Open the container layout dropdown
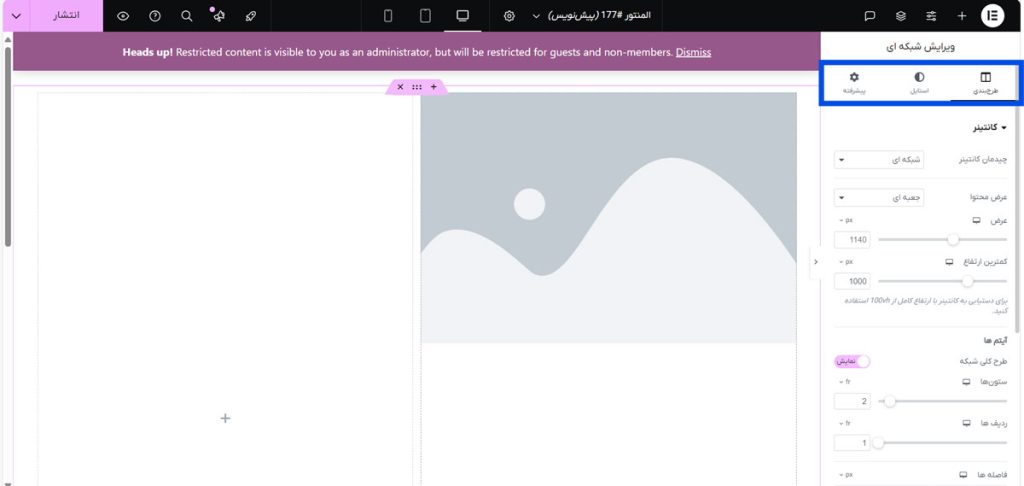 879,160
